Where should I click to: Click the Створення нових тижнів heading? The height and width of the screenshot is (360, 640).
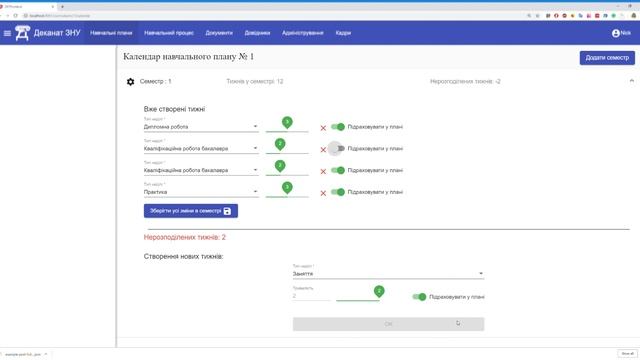pos(183,256)
